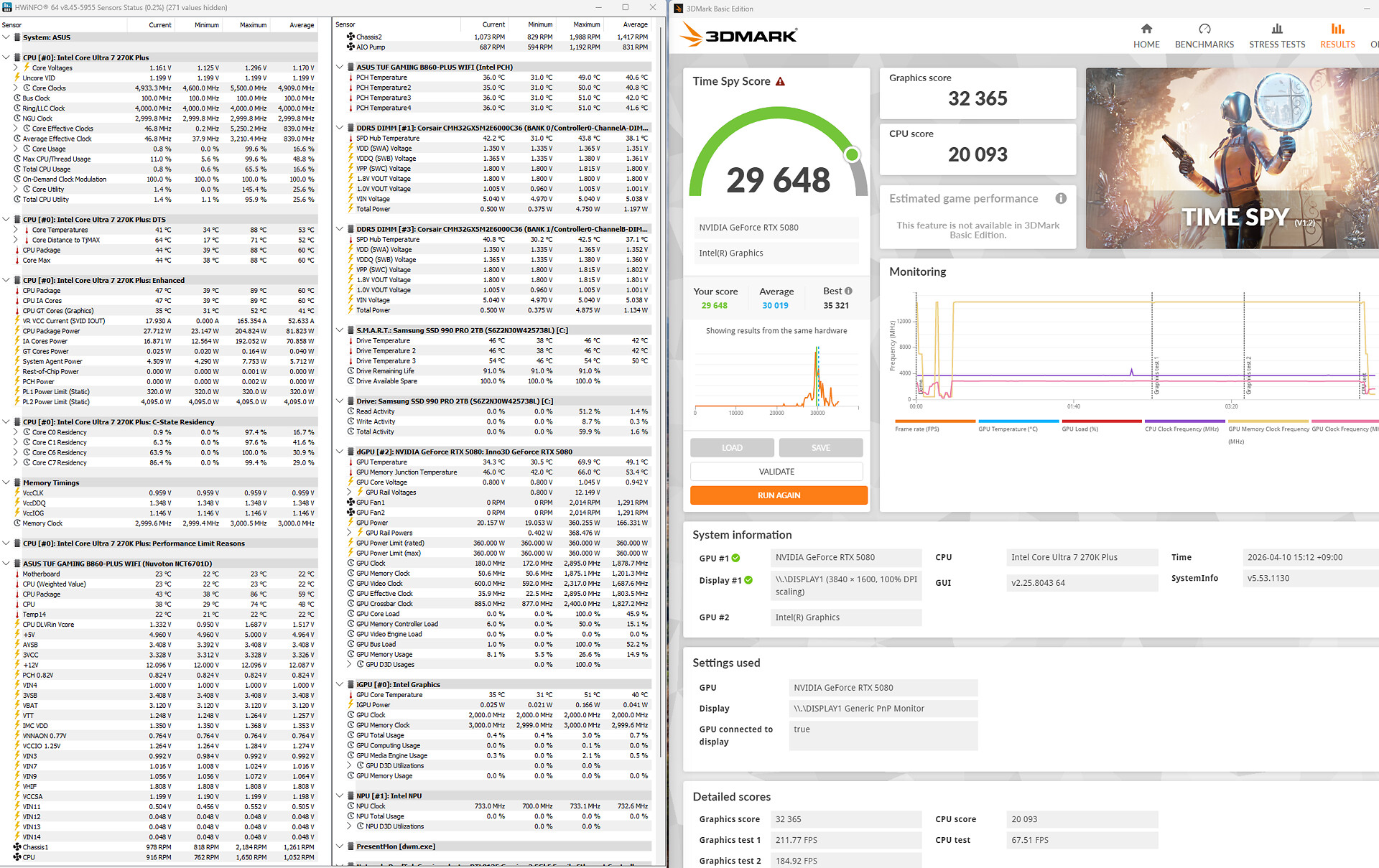This screenshot has width=1379, height=868.
Task: Click the GPU Temperature legend color bar
Action: tap(1018, 421)
